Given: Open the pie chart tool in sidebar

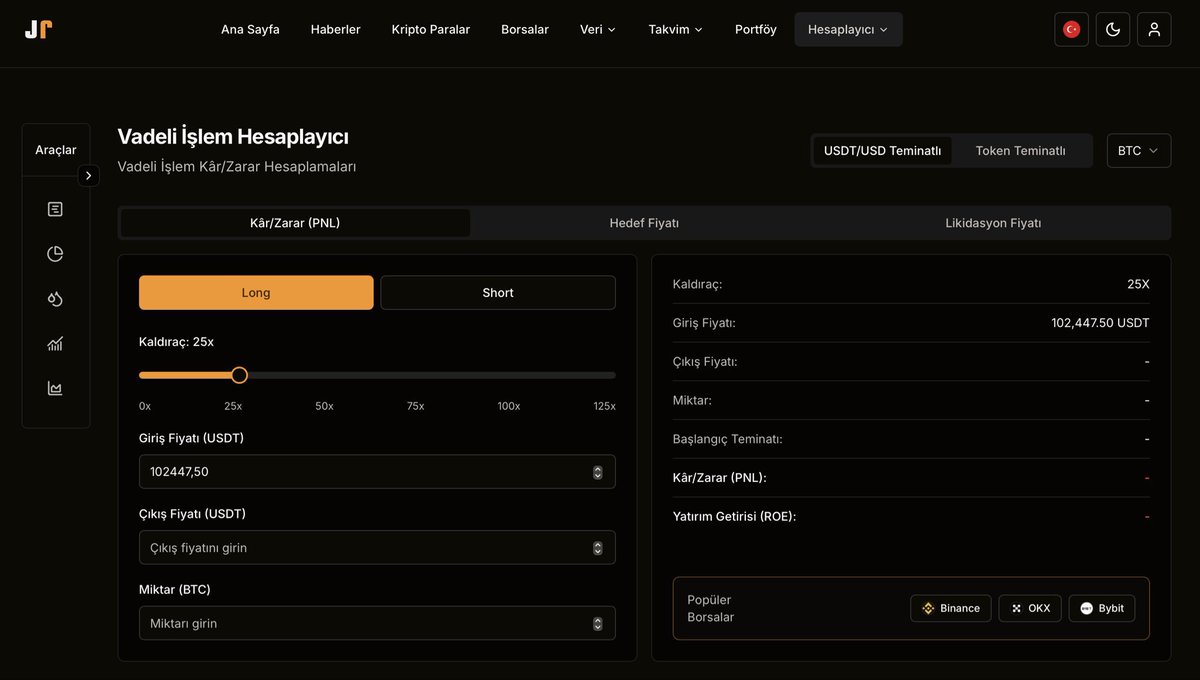Looking at the screenshot, I should click(x=55, y=254).
